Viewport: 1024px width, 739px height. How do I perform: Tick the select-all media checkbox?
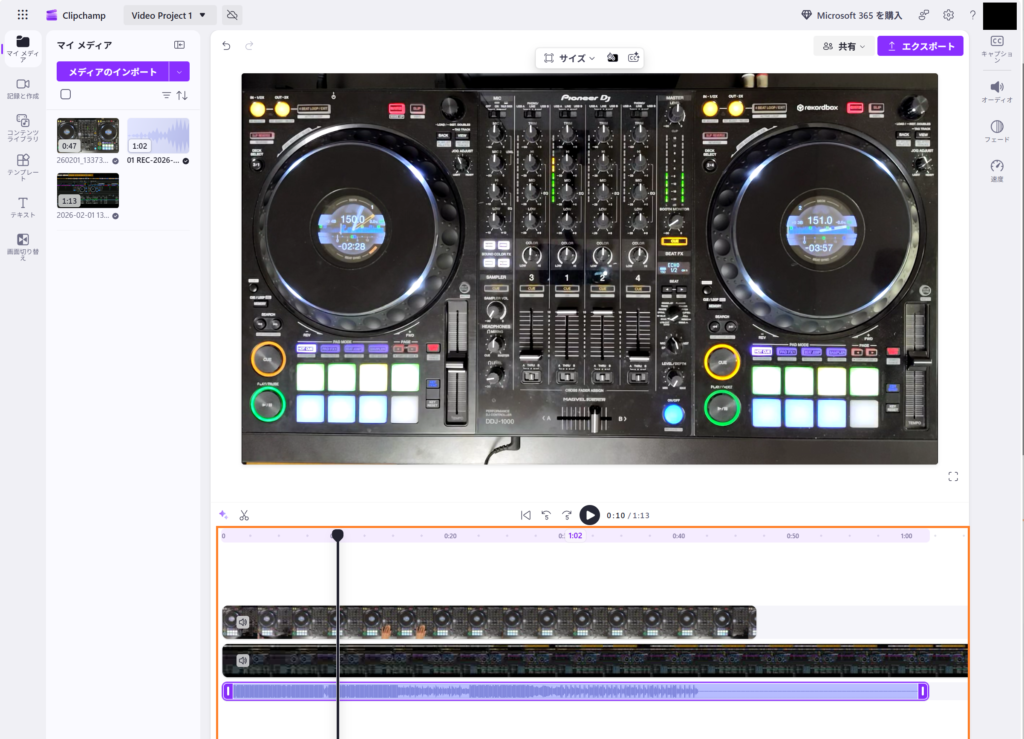pyautogui.click(x=66, y=94)
